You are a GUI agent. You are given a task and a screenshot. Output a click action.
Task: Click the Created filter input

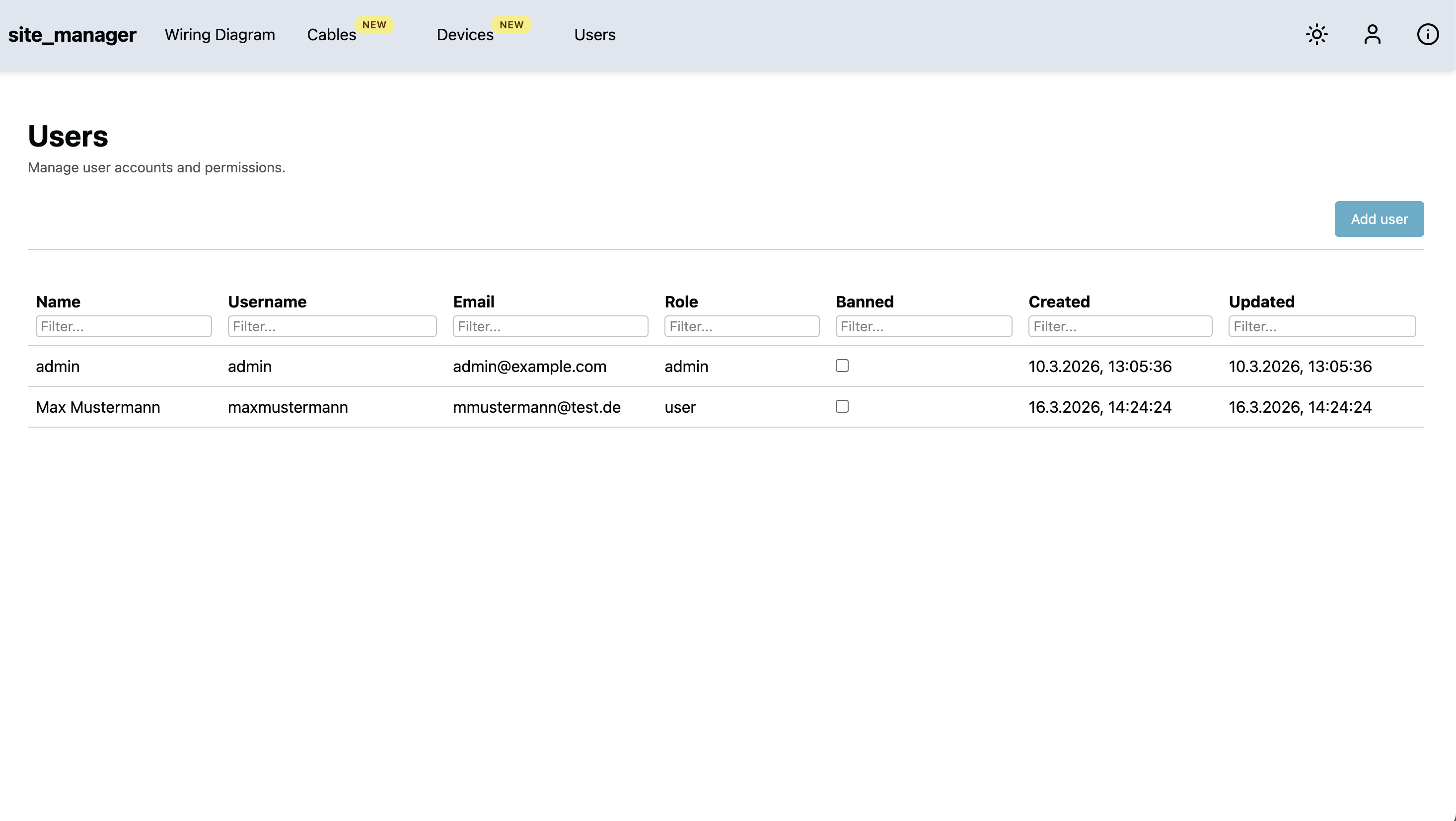(1120, 326)
